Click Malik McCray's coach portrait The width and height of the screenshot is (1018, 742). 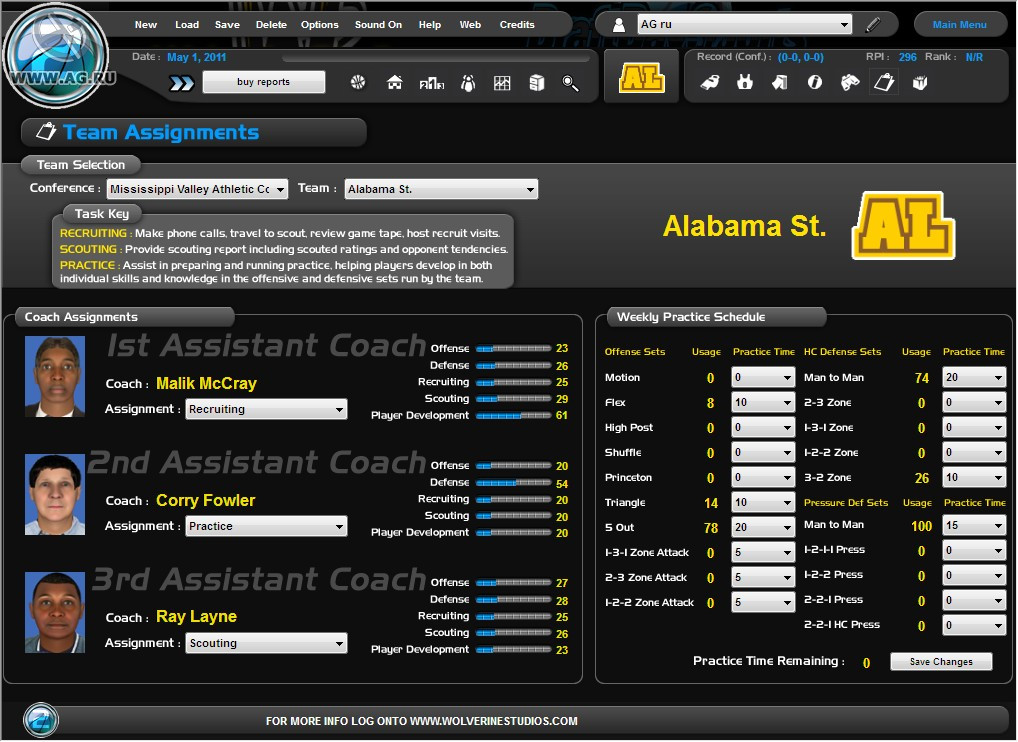point(55,376)
